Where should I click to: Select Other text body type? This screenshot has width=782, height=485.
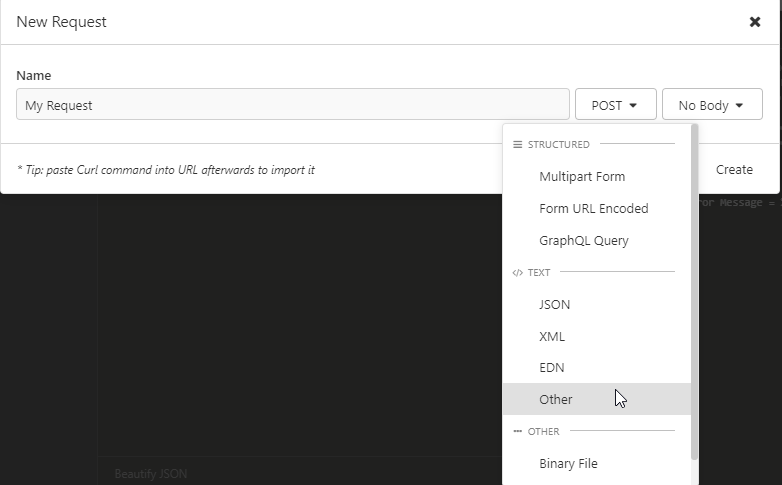596,399
